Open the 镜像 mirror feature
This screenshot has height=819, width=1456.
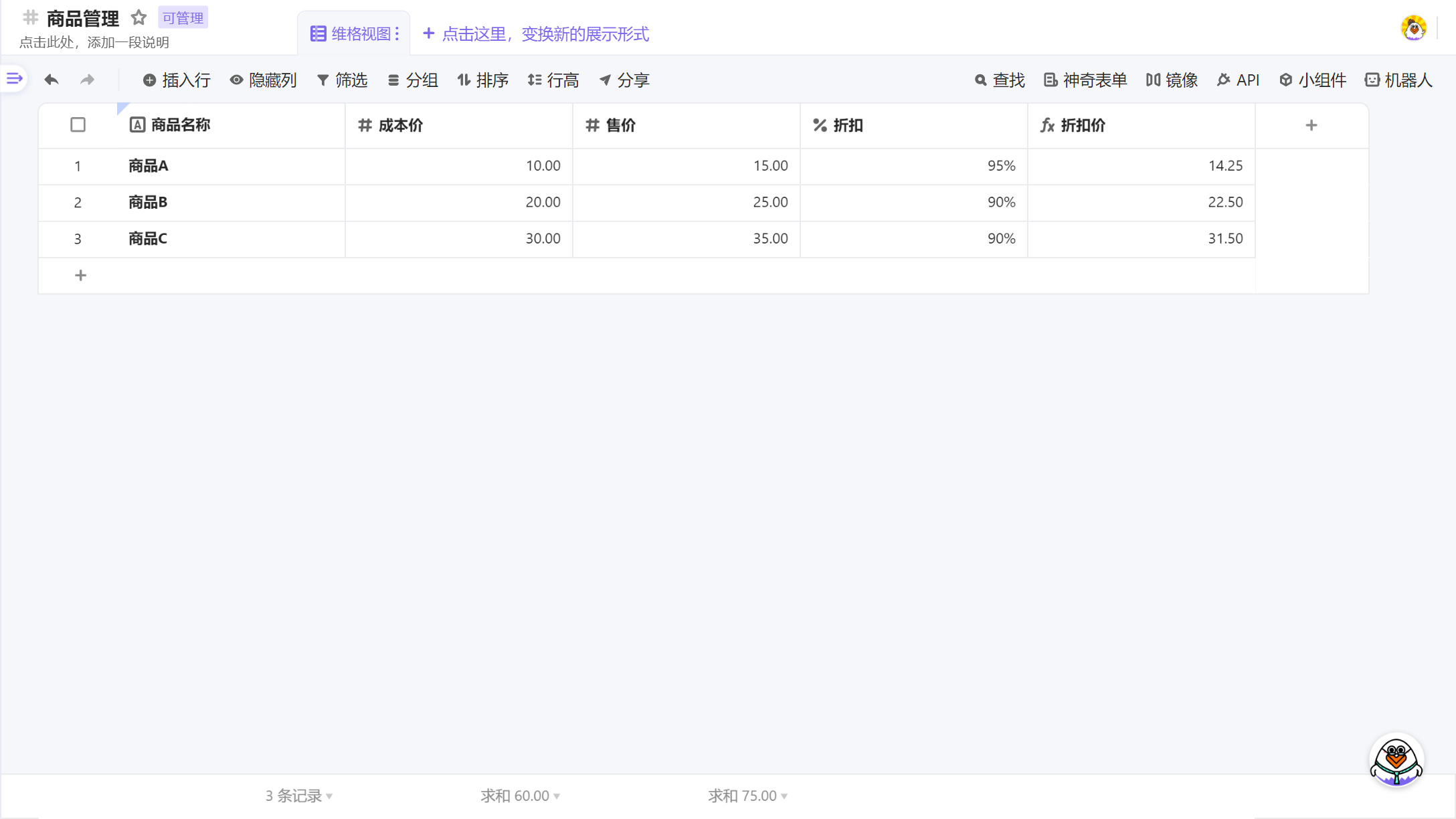point(1171,80)
